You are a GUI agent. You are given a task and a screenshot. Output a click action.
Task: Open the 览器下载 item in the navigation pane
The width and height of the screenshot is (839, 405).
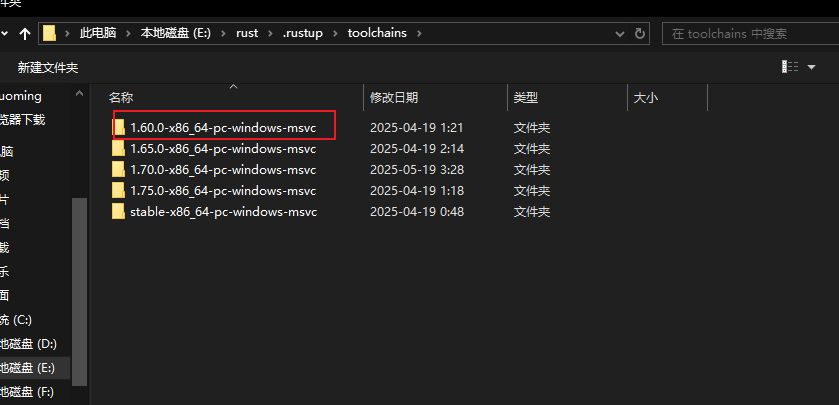pos(22,120)
